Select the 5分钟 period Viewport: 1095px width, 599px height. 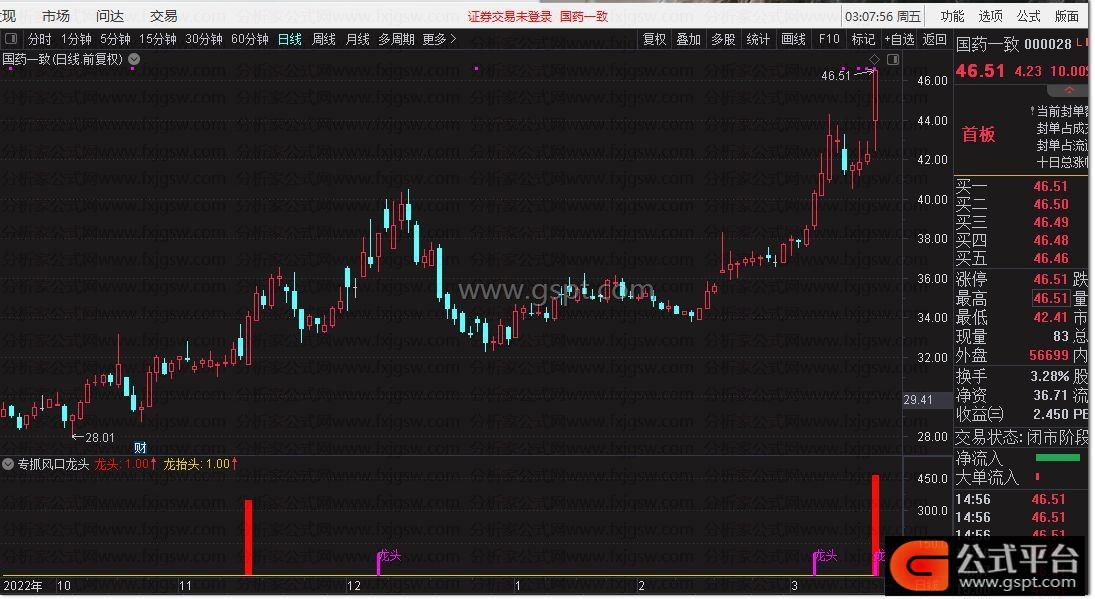115,39
